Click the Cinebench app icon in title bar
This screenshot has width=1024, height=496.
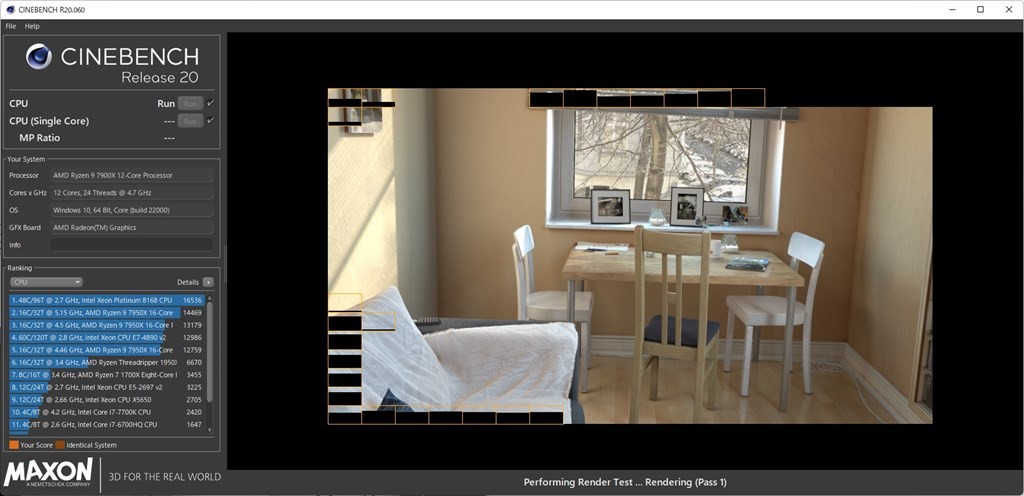tap(9, 9)
